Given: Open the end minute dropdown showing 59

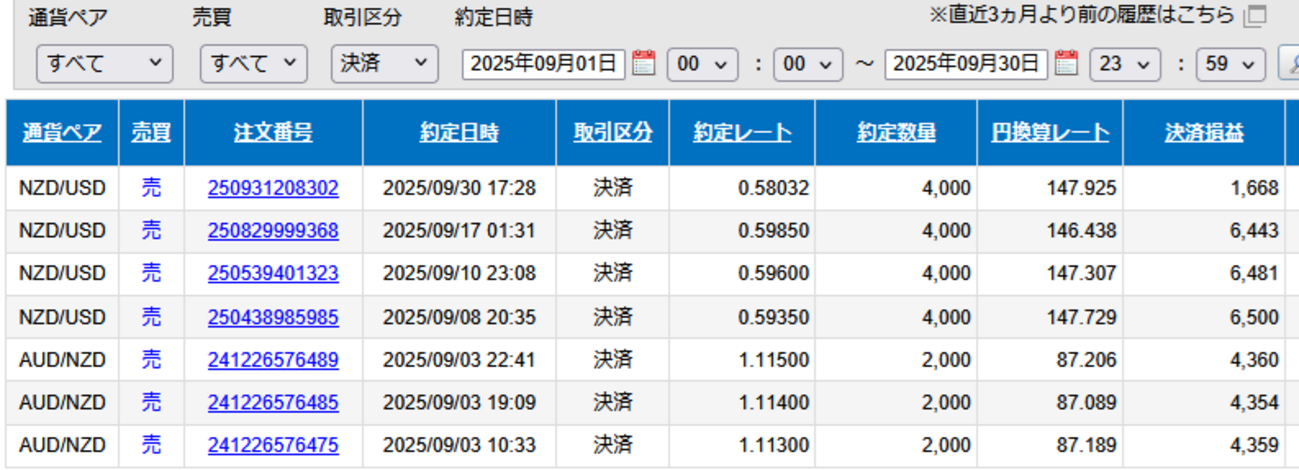Looking at the screenshot, I should click(1230, 64).
